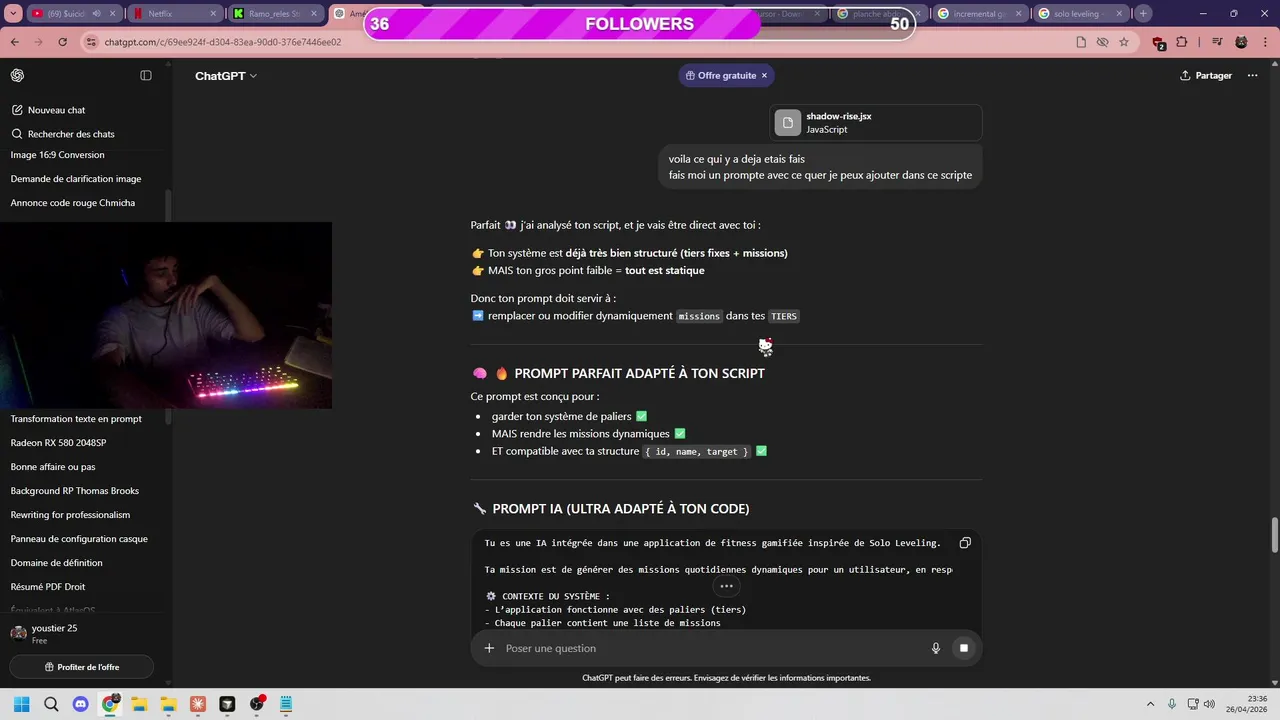Screen dimensions: 1280x720
Task: Open chat Image 16:9 Conversion
Action: point(58,155)
